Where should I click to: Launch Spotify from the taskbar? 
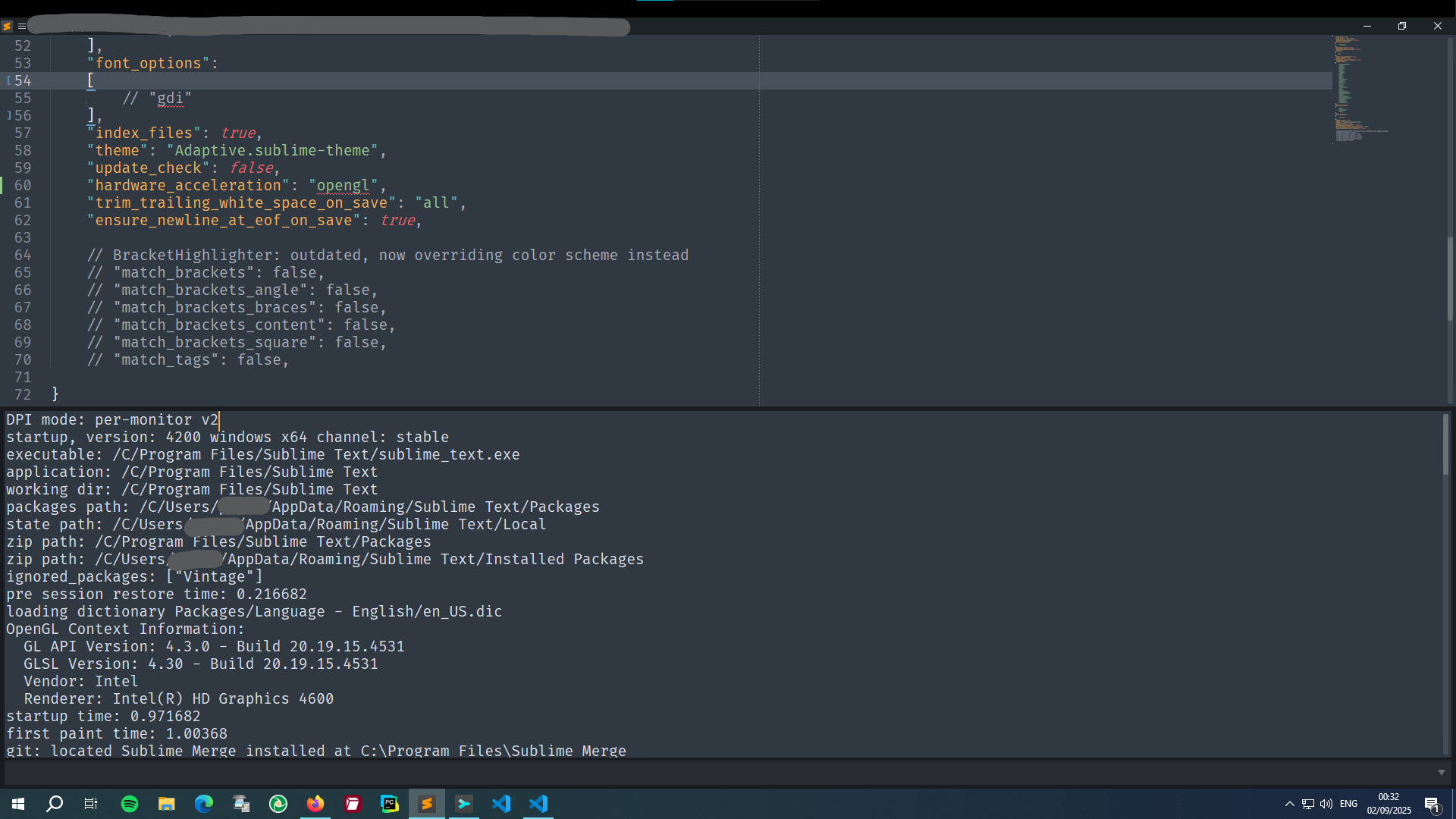(130, 804)
